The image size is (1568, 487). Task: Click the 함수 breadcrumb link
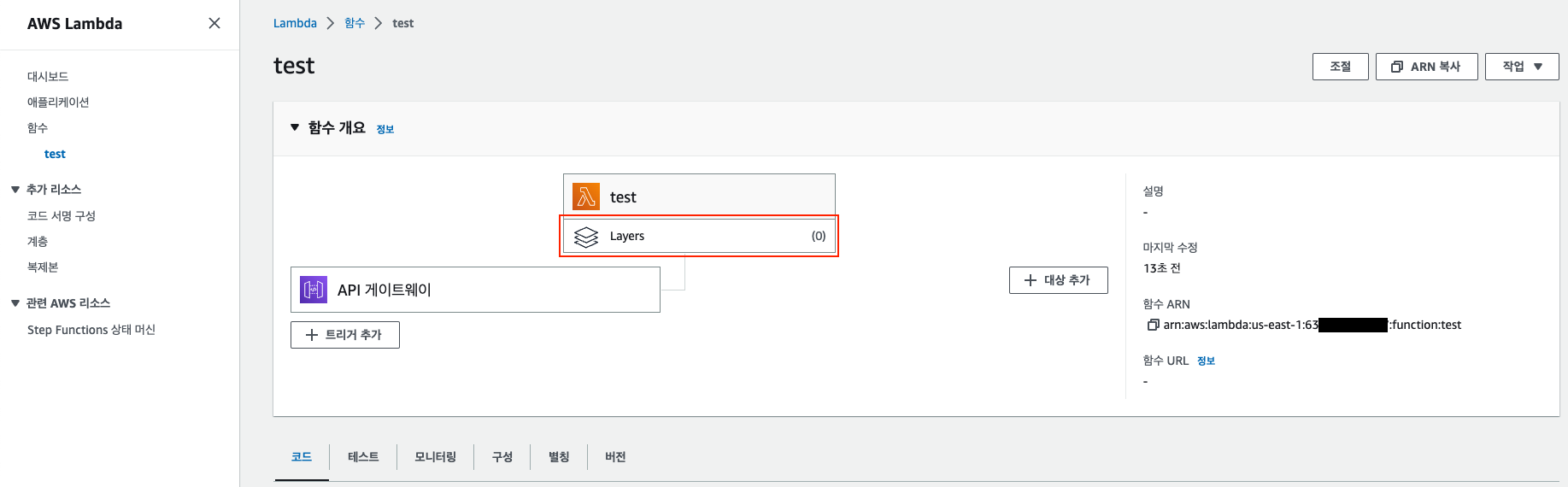(x=355, y=23)
